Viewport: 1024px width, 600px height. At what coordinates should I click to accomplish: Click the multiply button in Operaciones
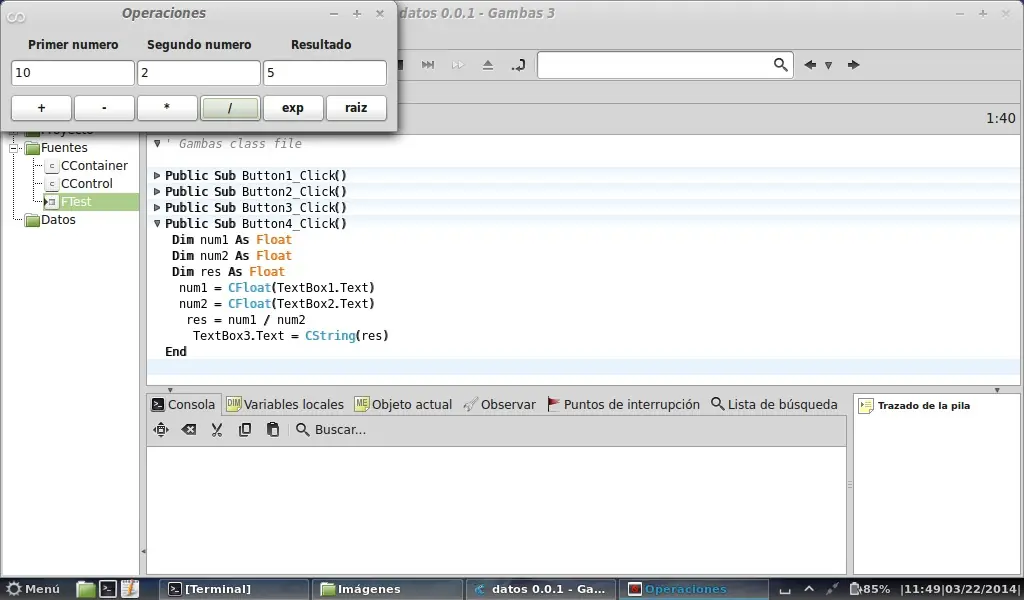(x=167, y=108)
